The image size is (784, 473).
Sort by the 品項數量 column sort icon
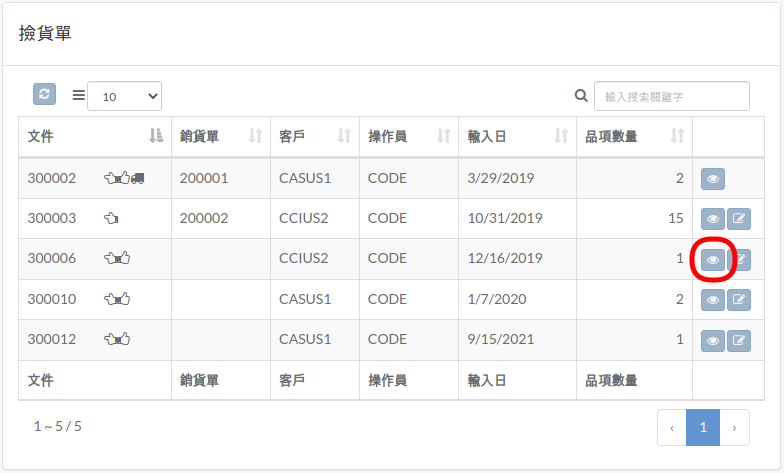678,136
